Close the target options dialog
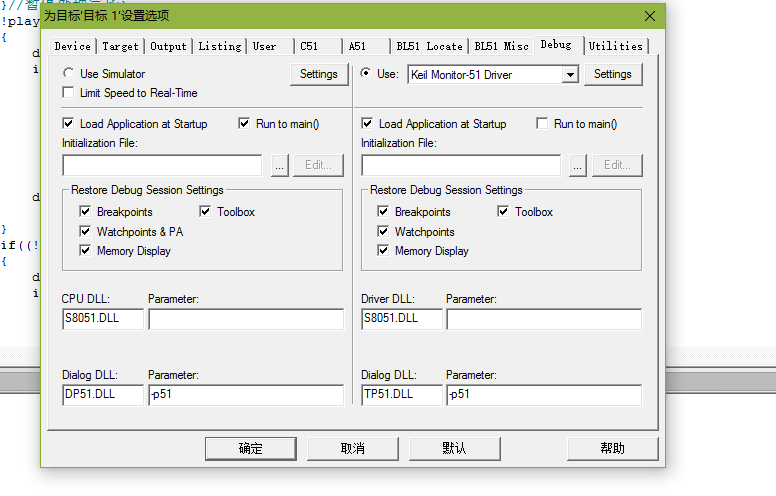Image resolution: width=776 pixels, height=496 pixels. [x=650, y=16]
